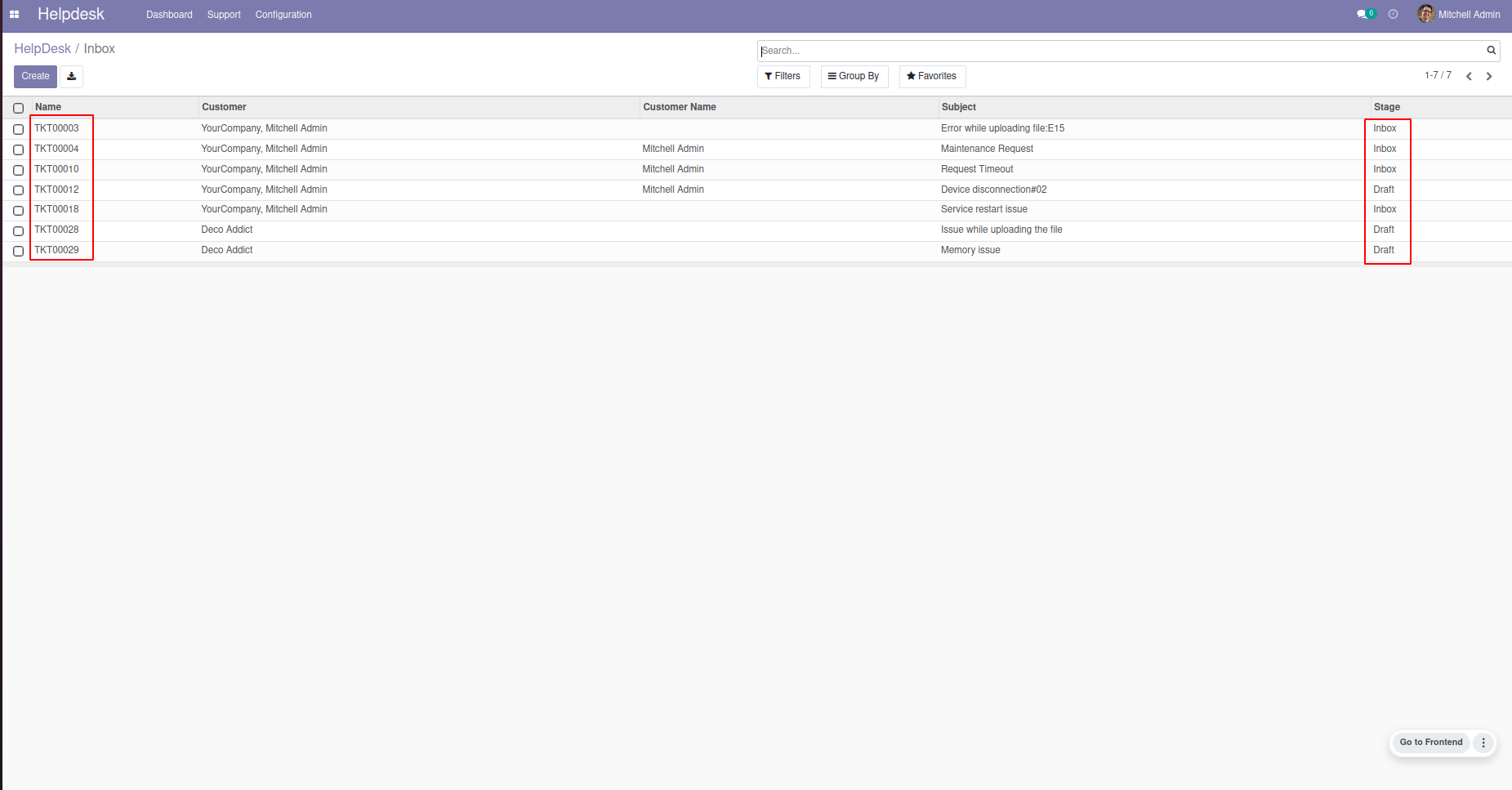Open the apps grid menu icon
1512x790 pixels.
pos(14,15)
